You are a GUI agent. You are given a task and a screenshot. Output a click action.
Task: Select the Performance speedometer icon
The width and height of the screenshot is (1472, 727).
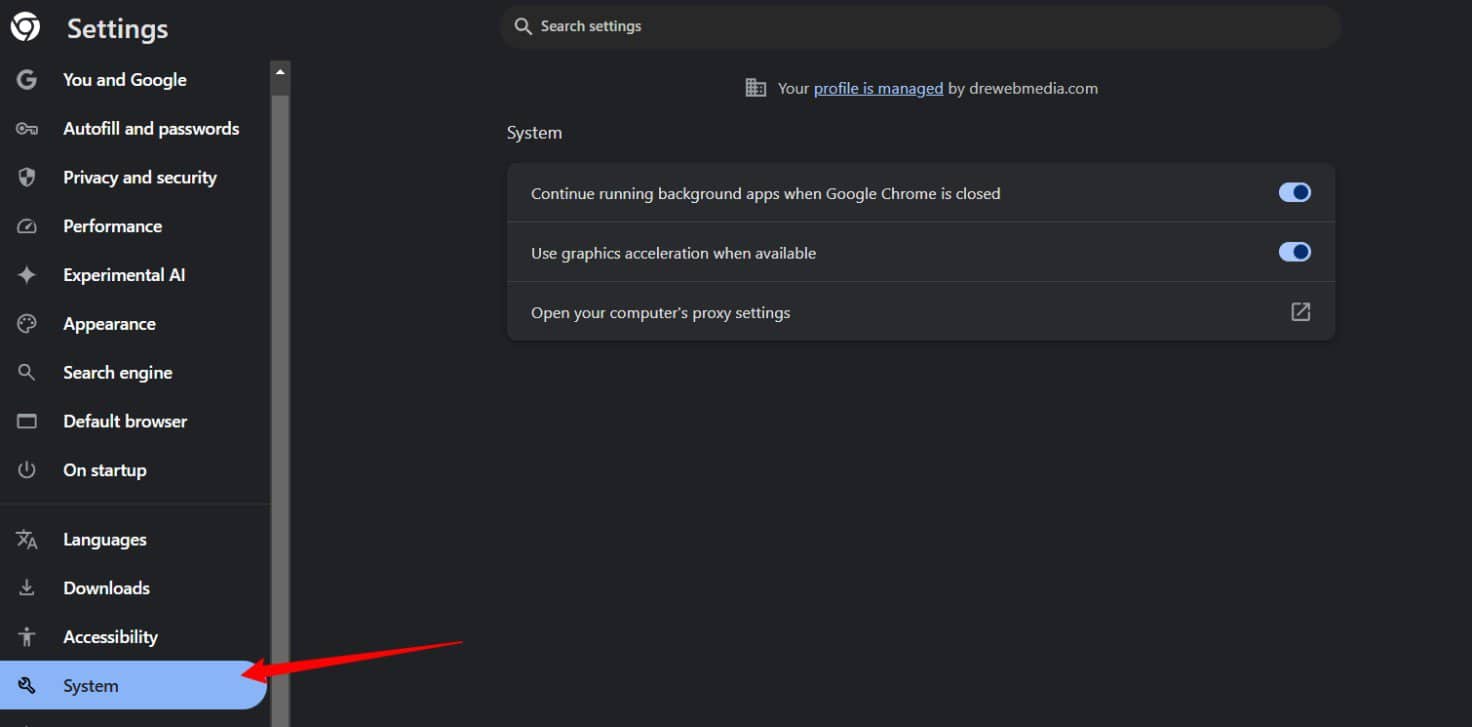point(26,226)
